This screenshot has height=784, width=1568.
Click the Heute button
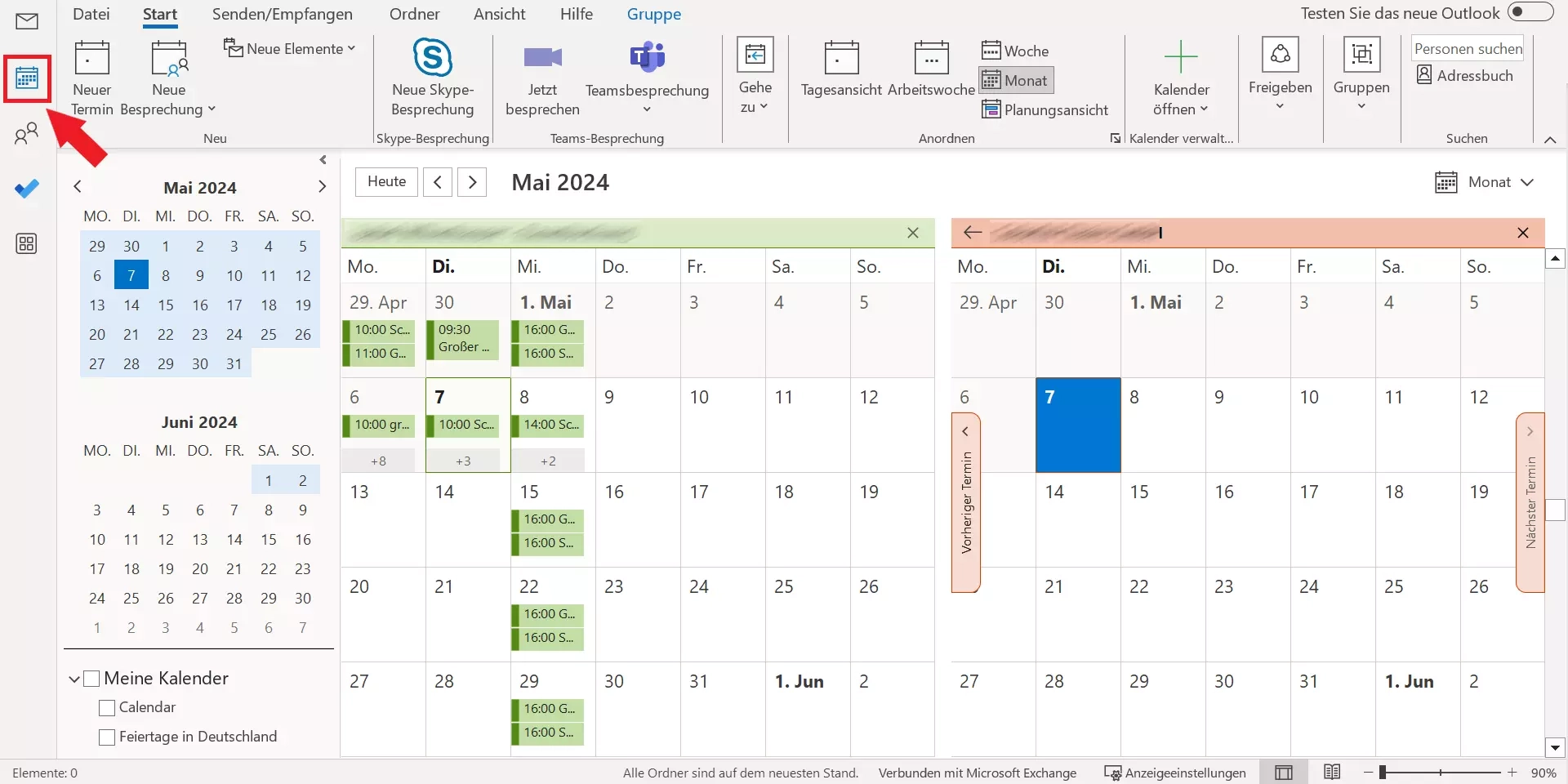tap(387, 182)
